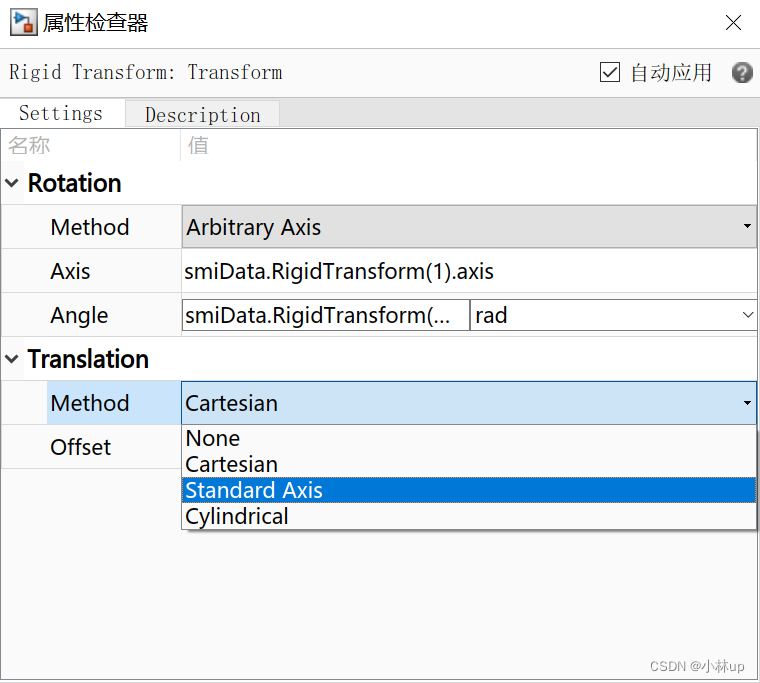The height and width of the screenshot is (683, 760).
Task: Select the Settings tab
Action: [61, 113]
